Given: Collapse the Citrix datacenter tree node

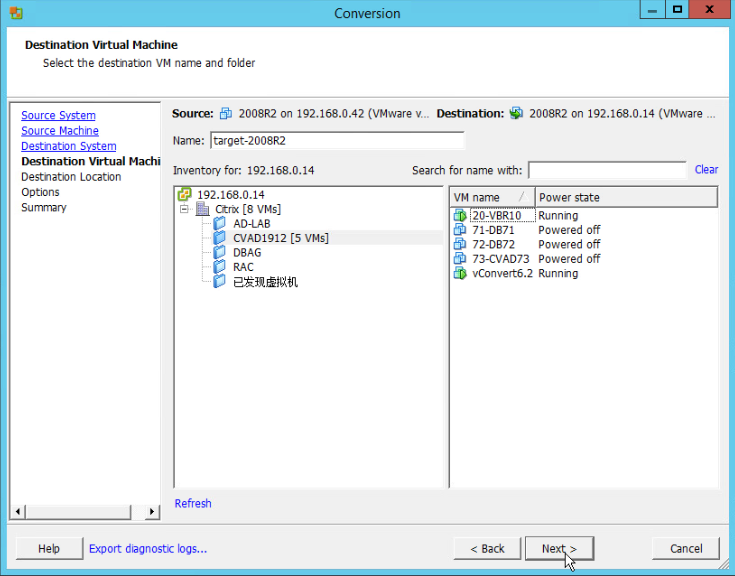Looking at the screenshot, I should [x=184, y=209].
